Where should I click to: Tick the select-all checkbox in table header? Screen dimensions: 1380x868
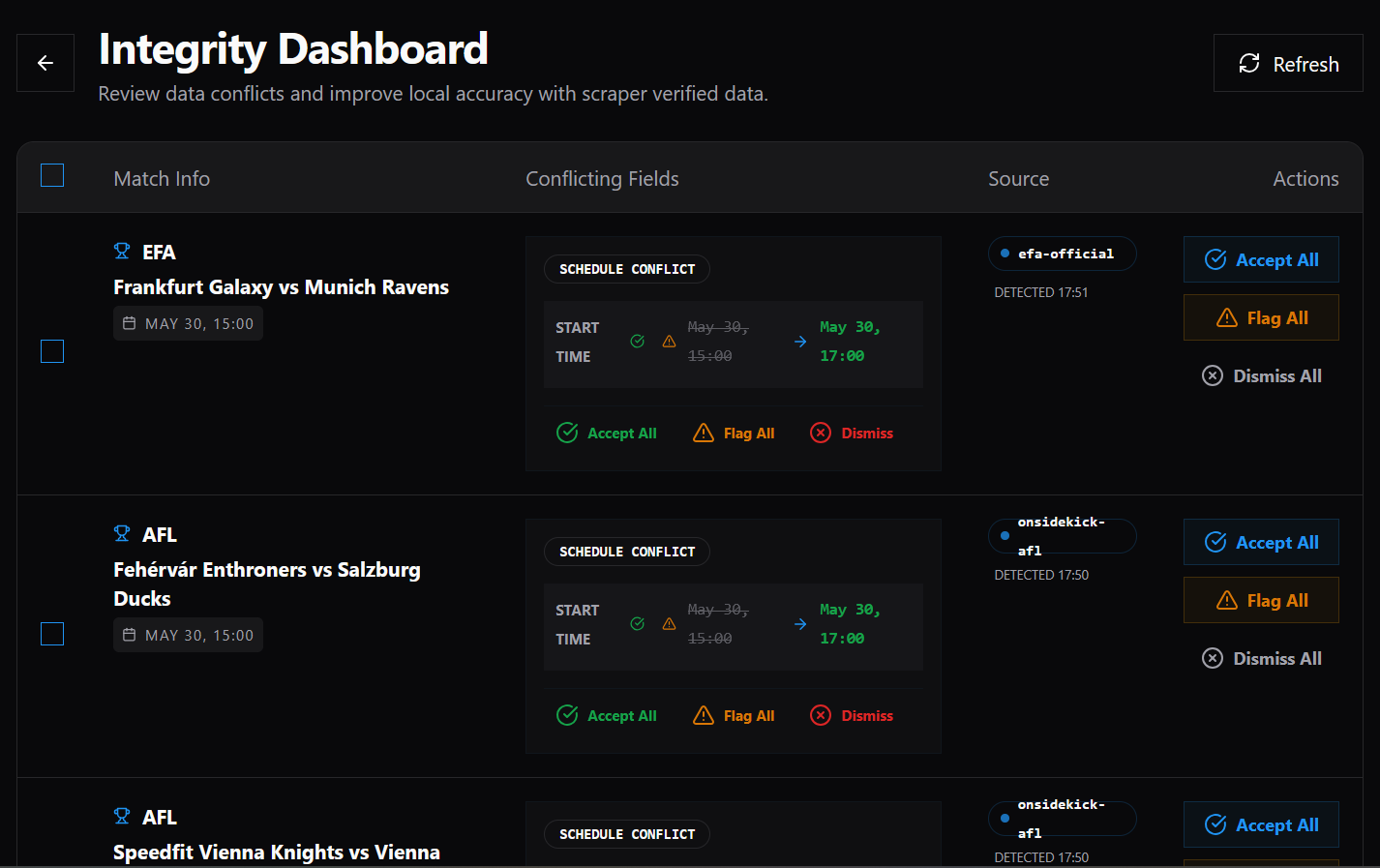pos(52,175)
